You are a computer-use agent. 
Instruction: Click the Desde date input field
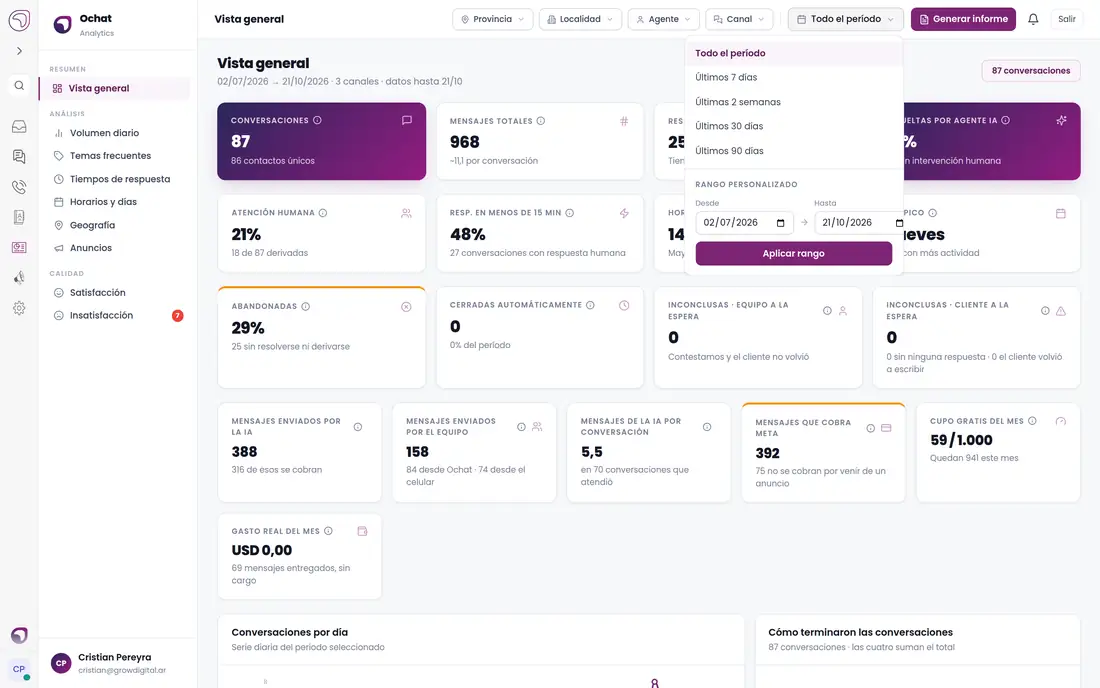point(744,223)
